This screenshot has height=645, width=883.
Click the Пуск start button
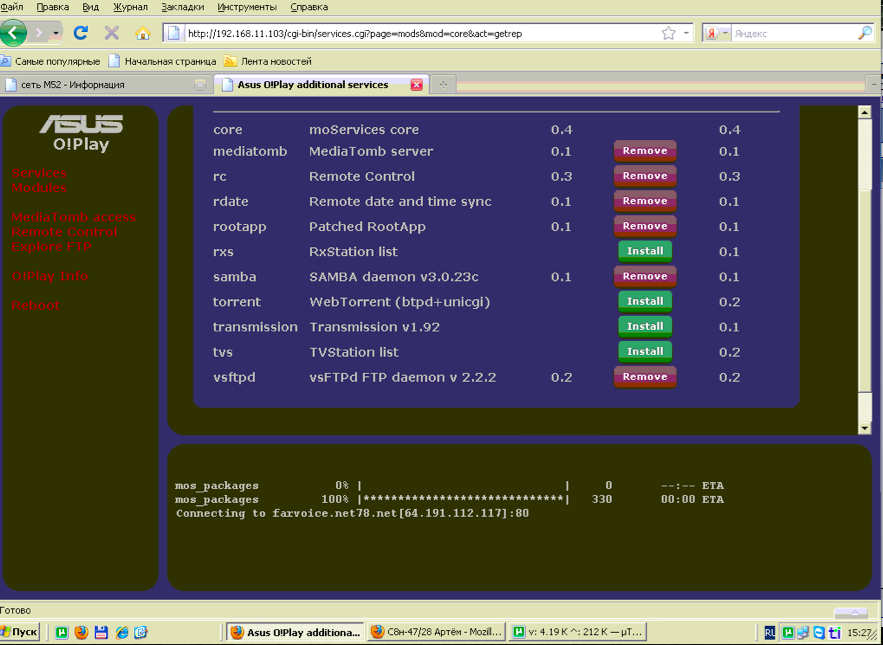[x=20, y=632]
